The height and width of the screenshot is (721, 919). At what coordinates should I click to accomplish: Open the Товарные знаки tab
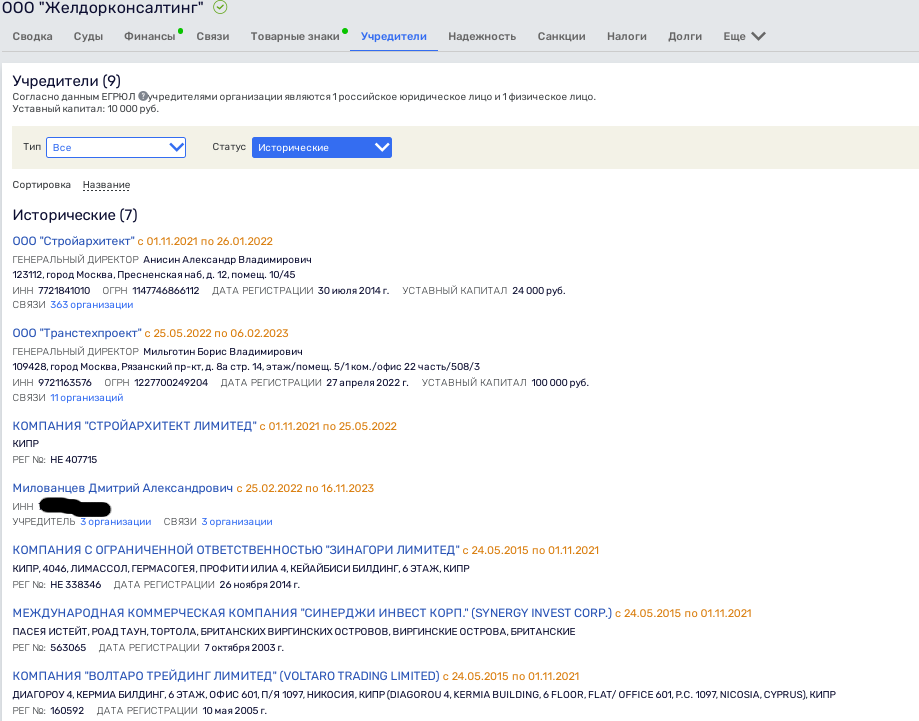[294, 37]
